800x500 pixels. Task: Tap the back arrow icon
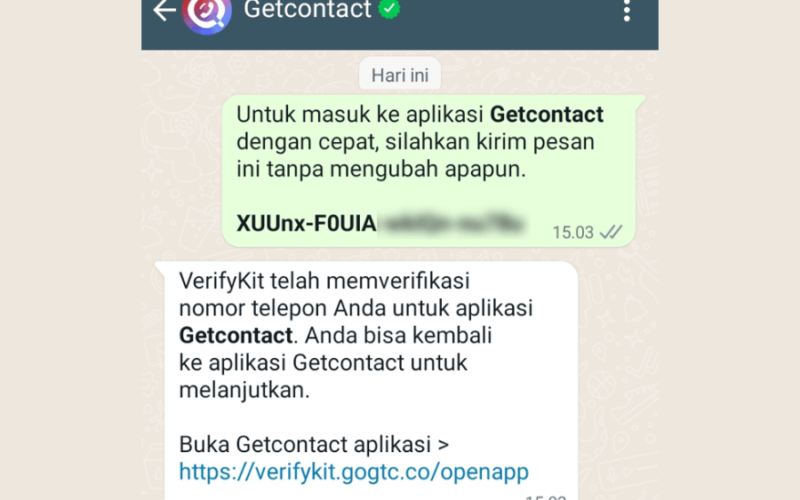[164, 10]
